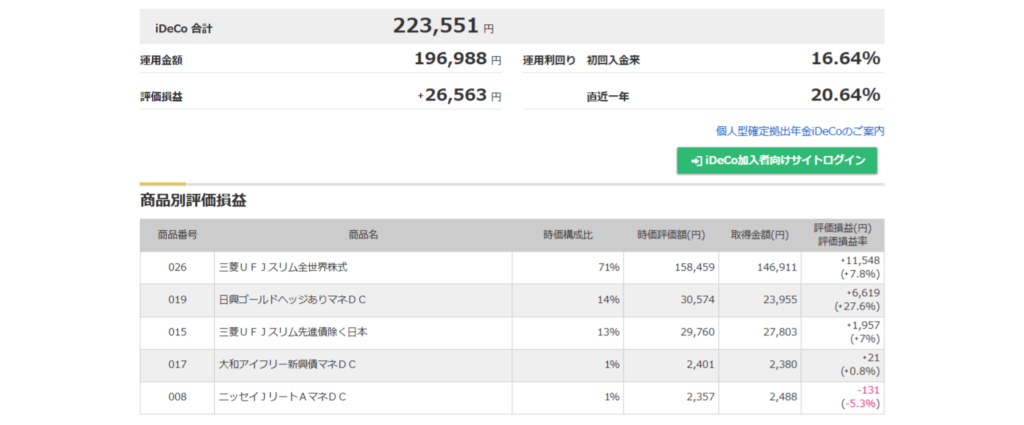Select ニッセイJリートAマネDC fund name
1024x425 pixels.
point(282,397)
